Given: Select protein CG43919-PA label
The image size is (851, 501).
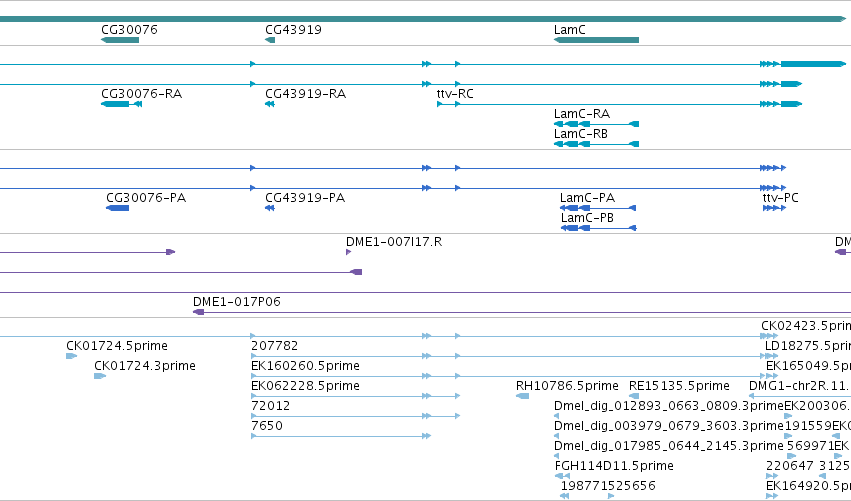Looking at the screenshot, I should pos(305,198).
